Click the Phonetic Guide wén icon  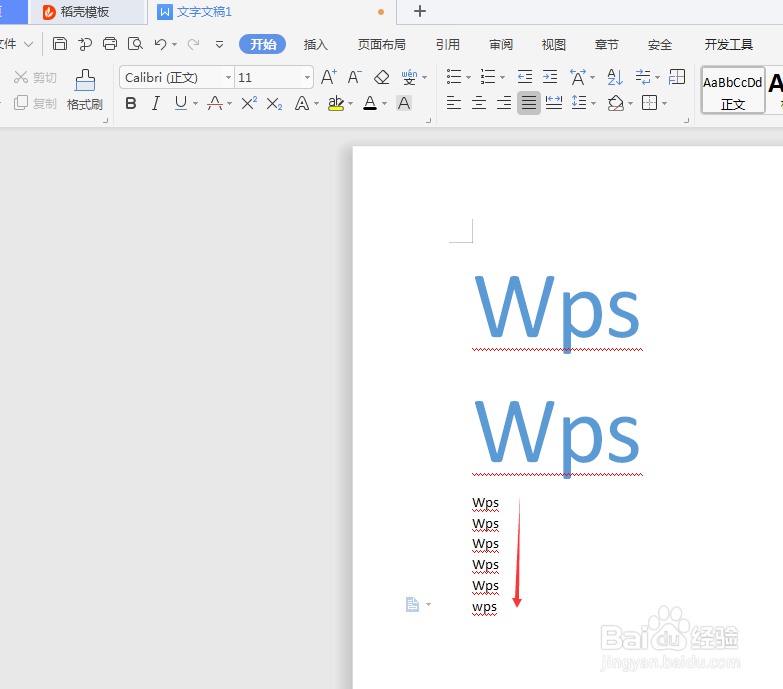click(409, 77)
